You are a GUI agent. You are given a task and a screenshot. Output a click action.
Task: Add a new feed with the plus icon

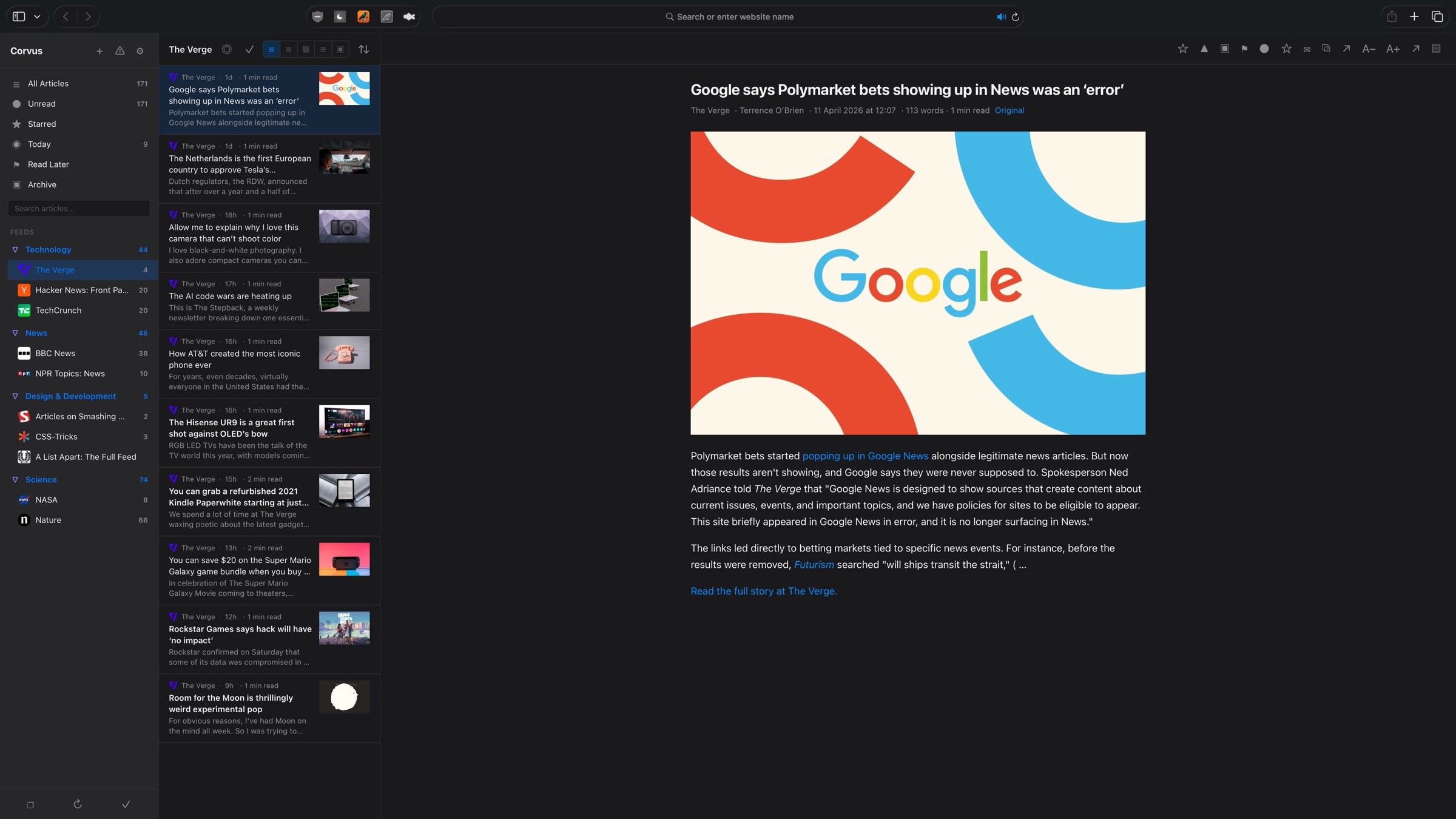[100, 51]
